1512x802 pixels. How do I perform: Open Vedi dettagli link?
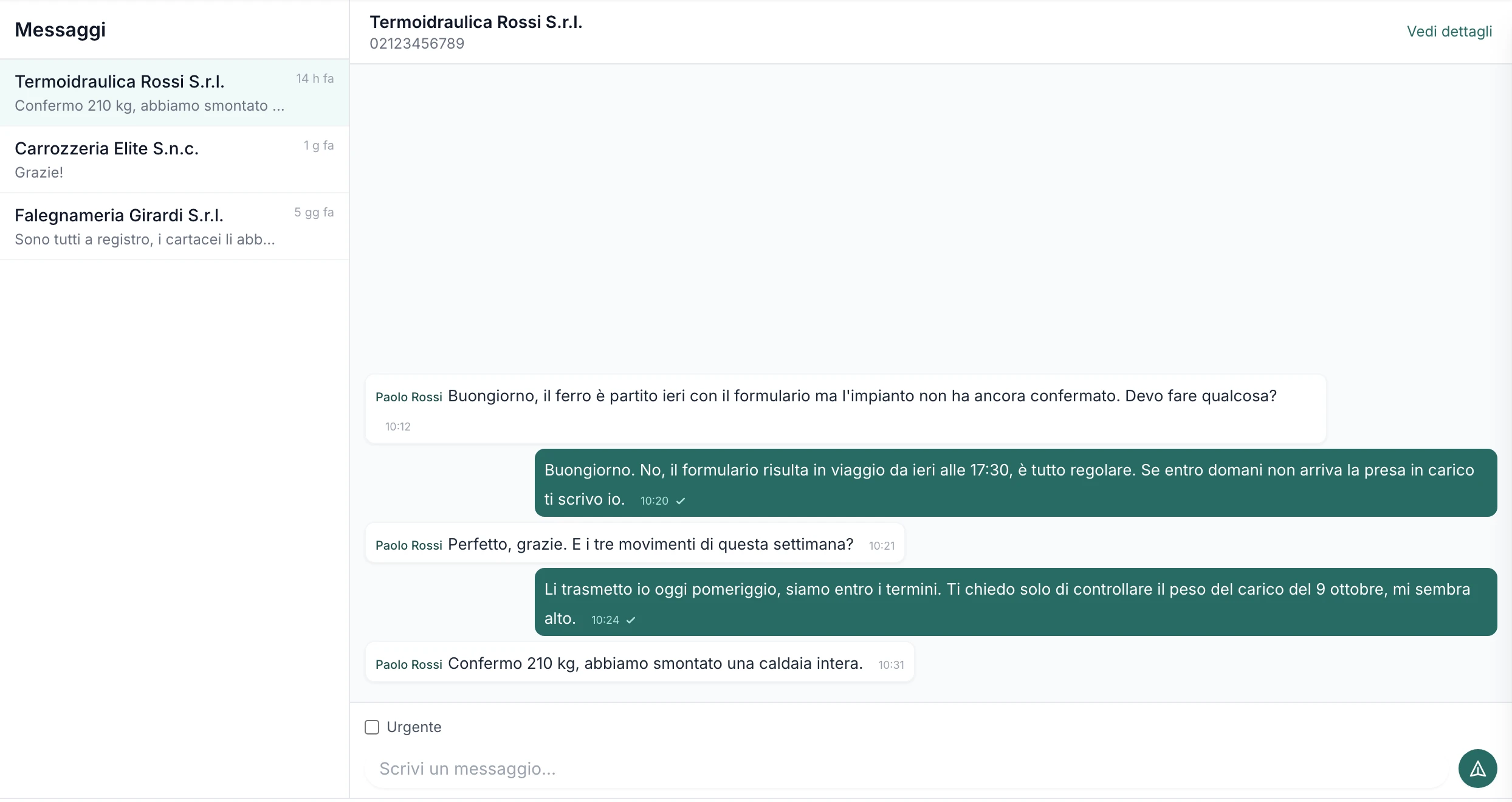(x=1449, y=32)
